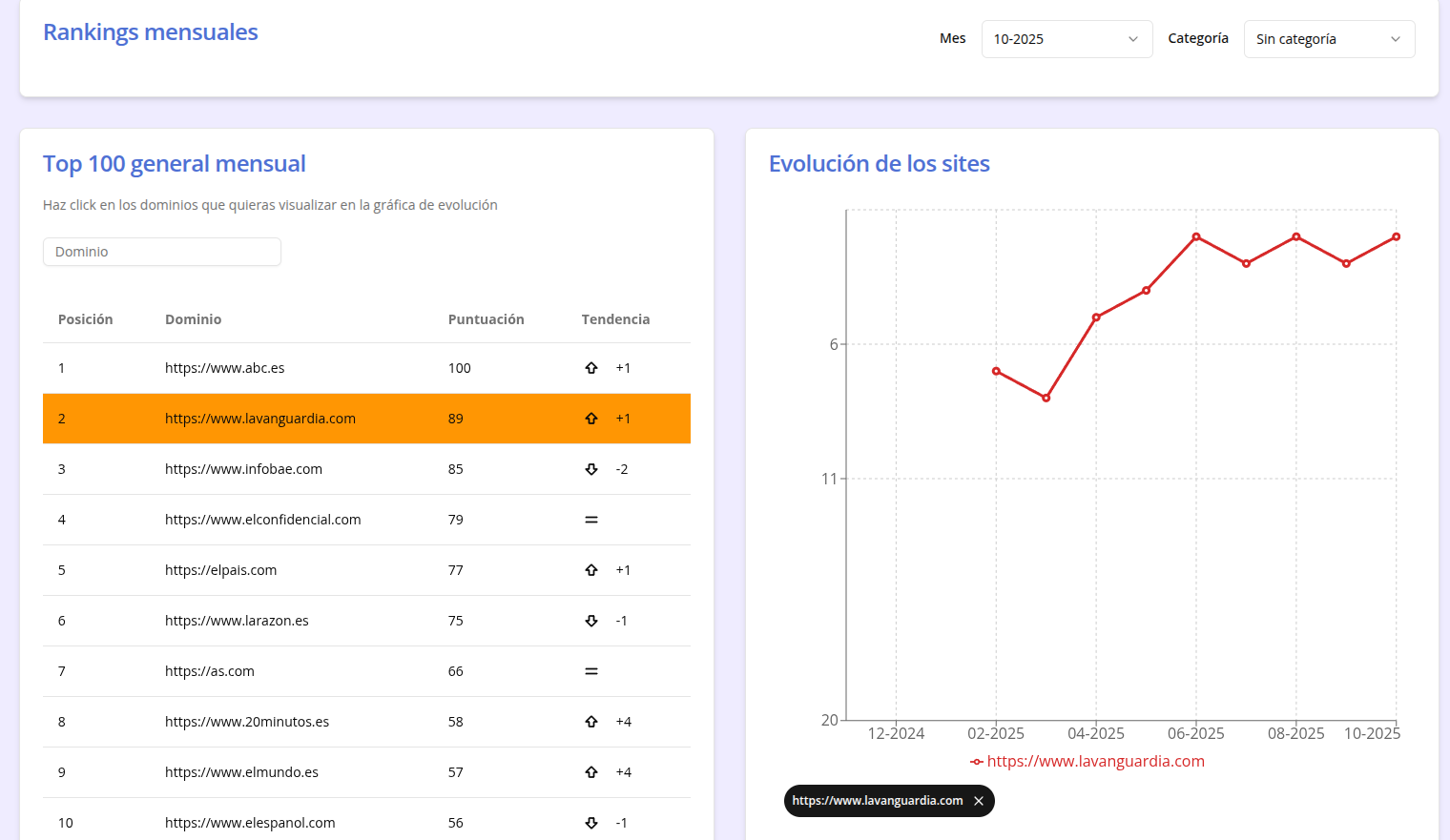Click the down-arrow trend icon for elespanol.com
1450x840 pixels.
(591, 823)
